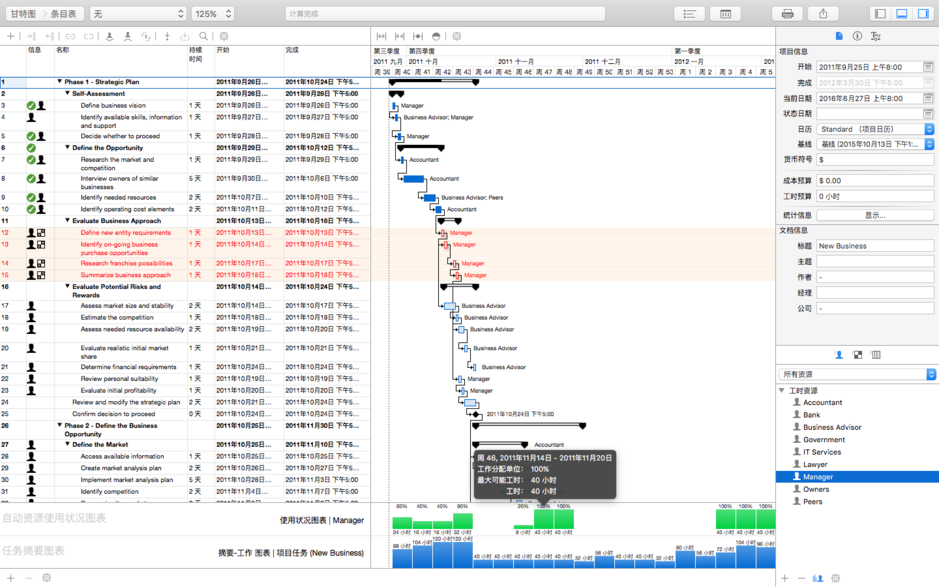Screen dimensions: 939x587
Task: Click the 显示... statistics button
Action: tap(876, 215)
